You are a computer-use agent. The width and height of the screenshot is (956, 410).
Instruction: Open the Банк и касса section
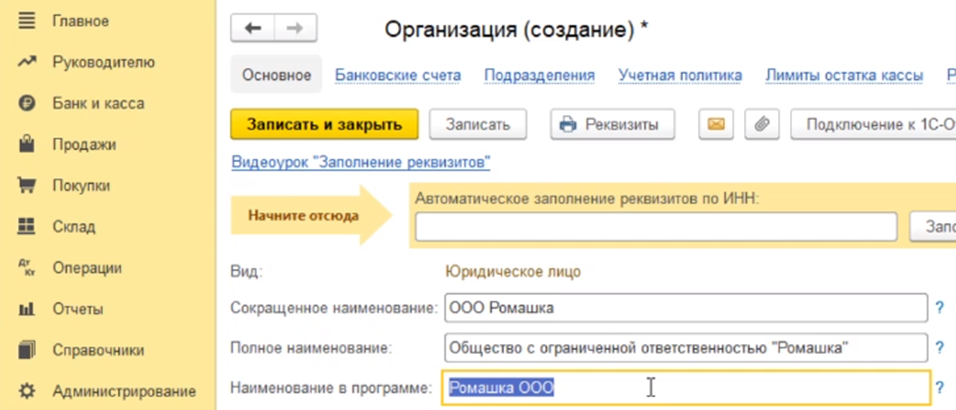[97, 103]
